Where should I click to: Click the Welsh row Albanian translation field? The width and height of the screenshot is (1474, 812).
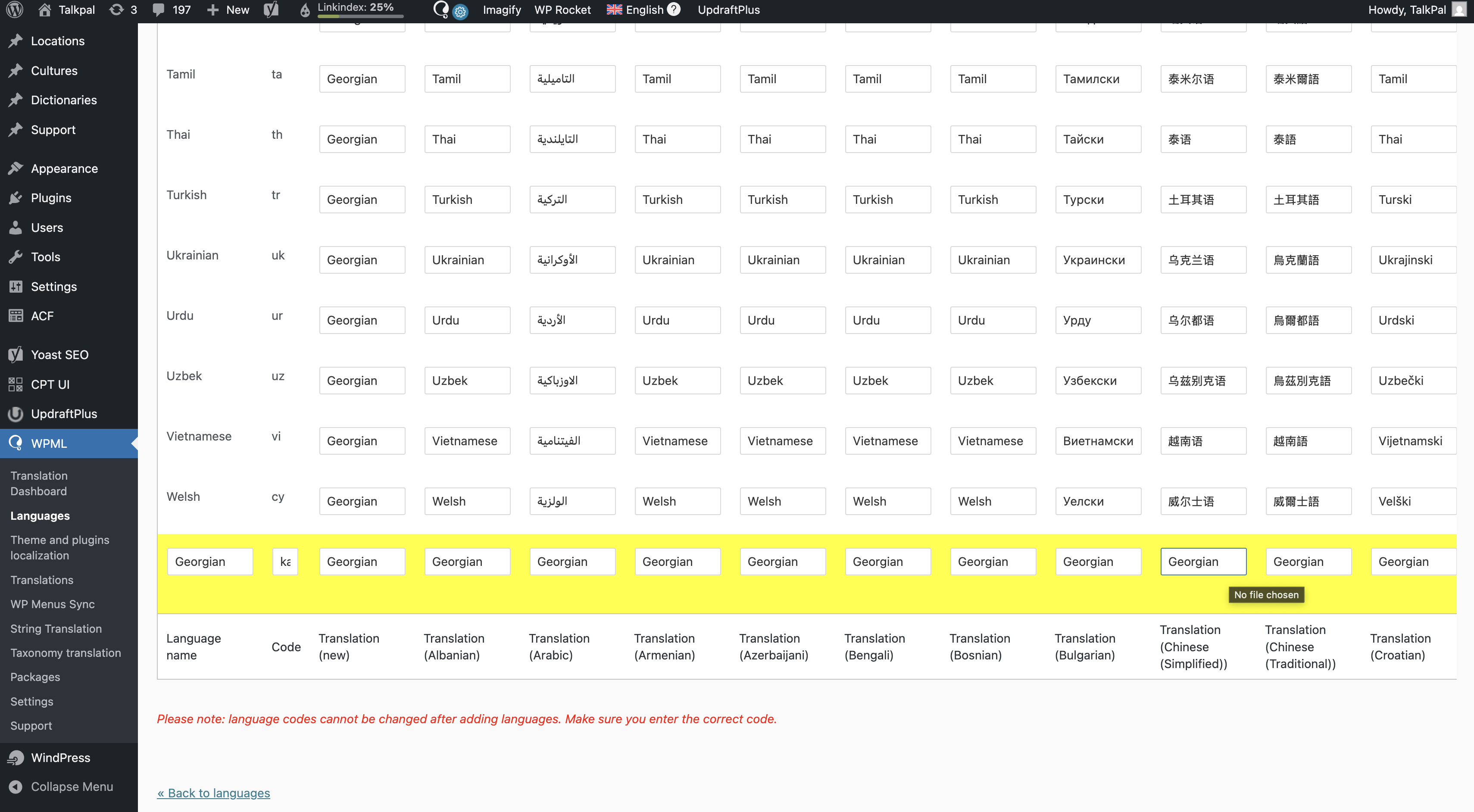[x=468, y=501]
